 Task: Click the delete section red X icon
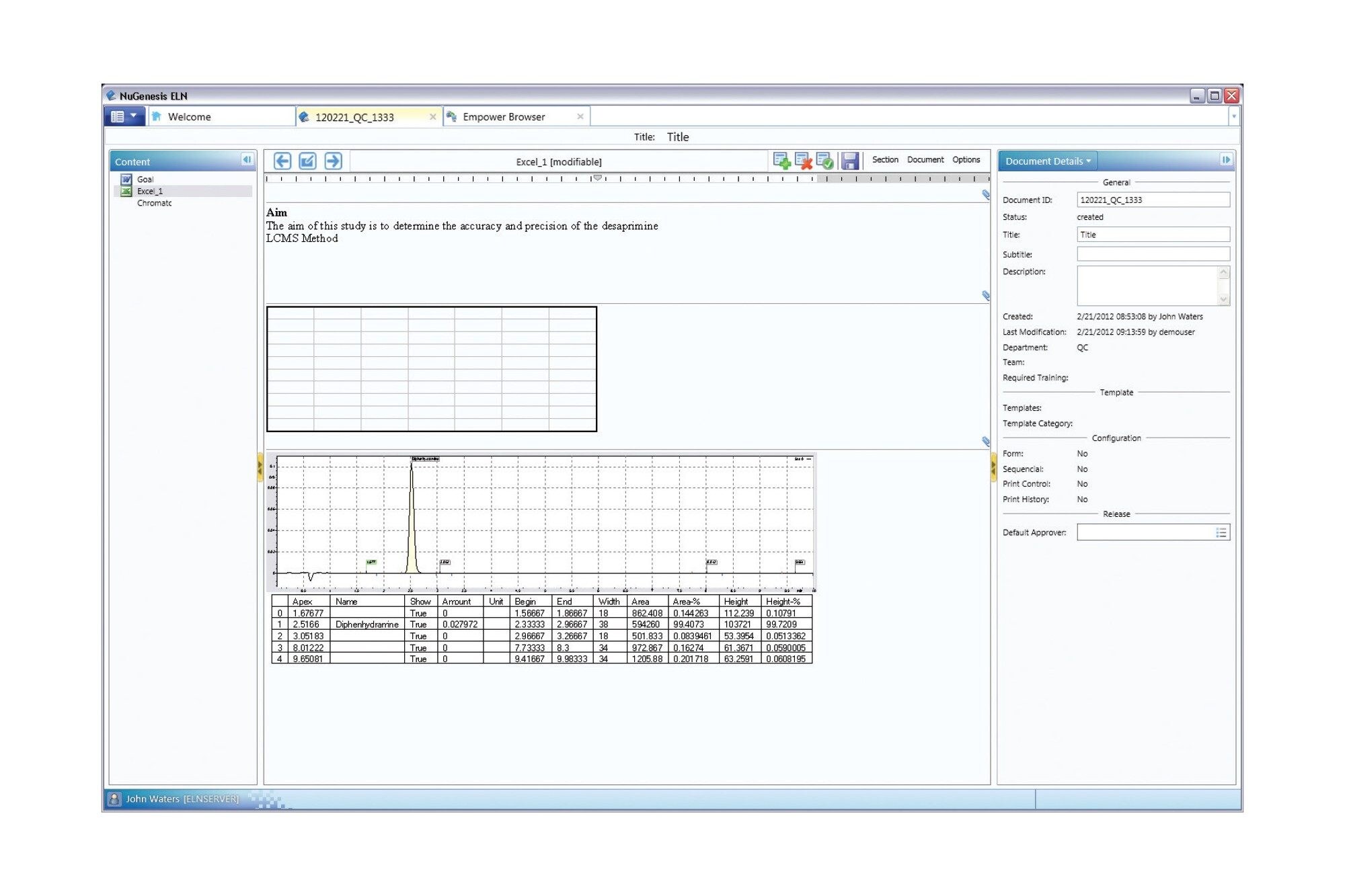pos(803,161)
